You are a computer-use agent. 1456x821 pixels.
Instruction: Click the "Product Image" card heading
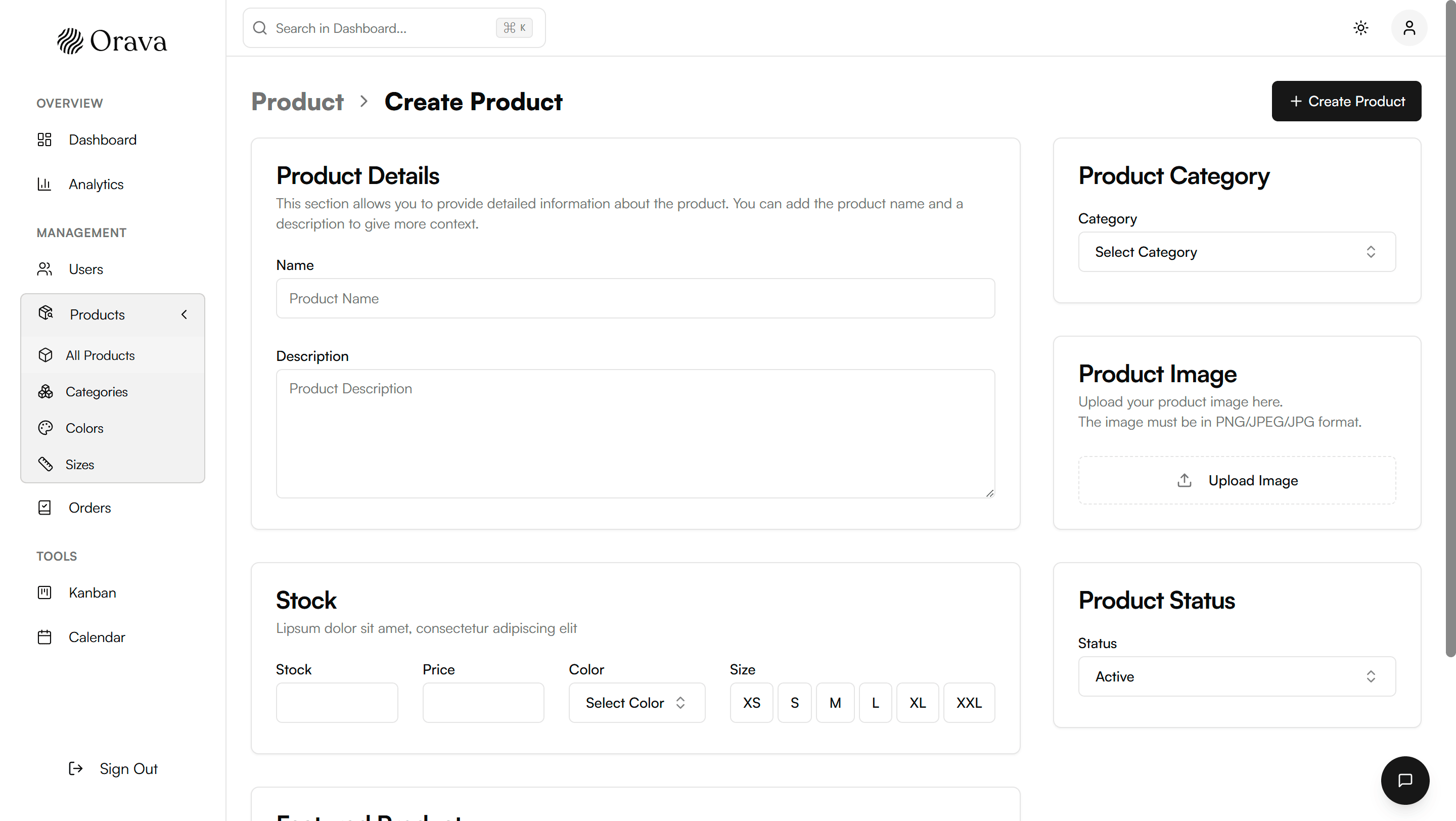coord(1157,374)
